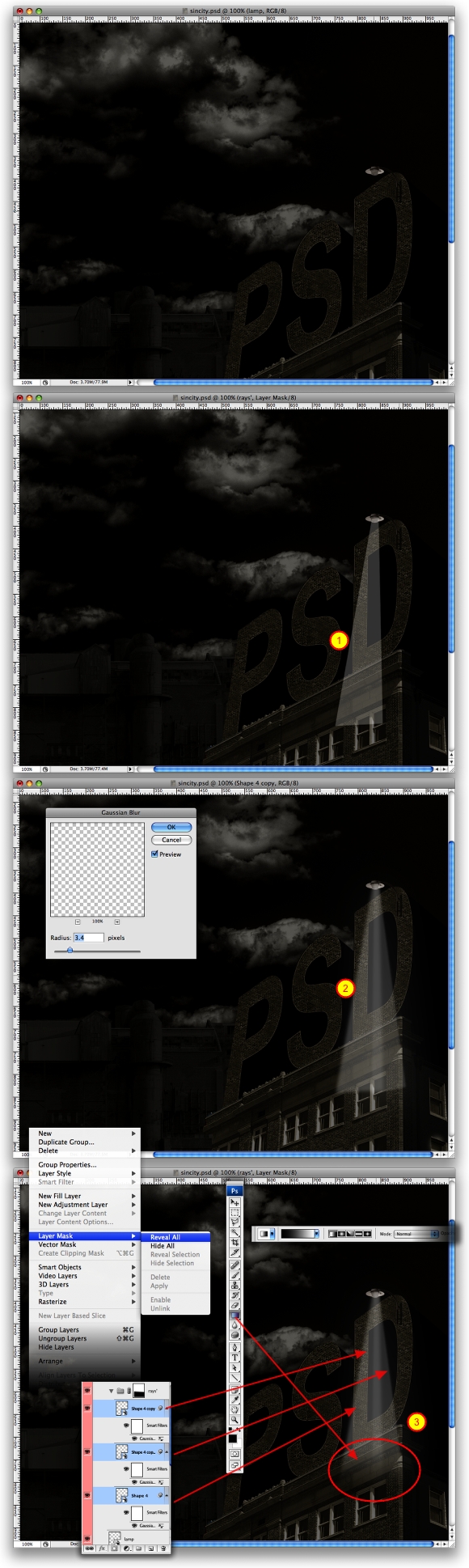Click Cancel in Gaussian Blur dialog
Image resolution: width=469 pixels, height=1568 pixels.
point(171,840)
